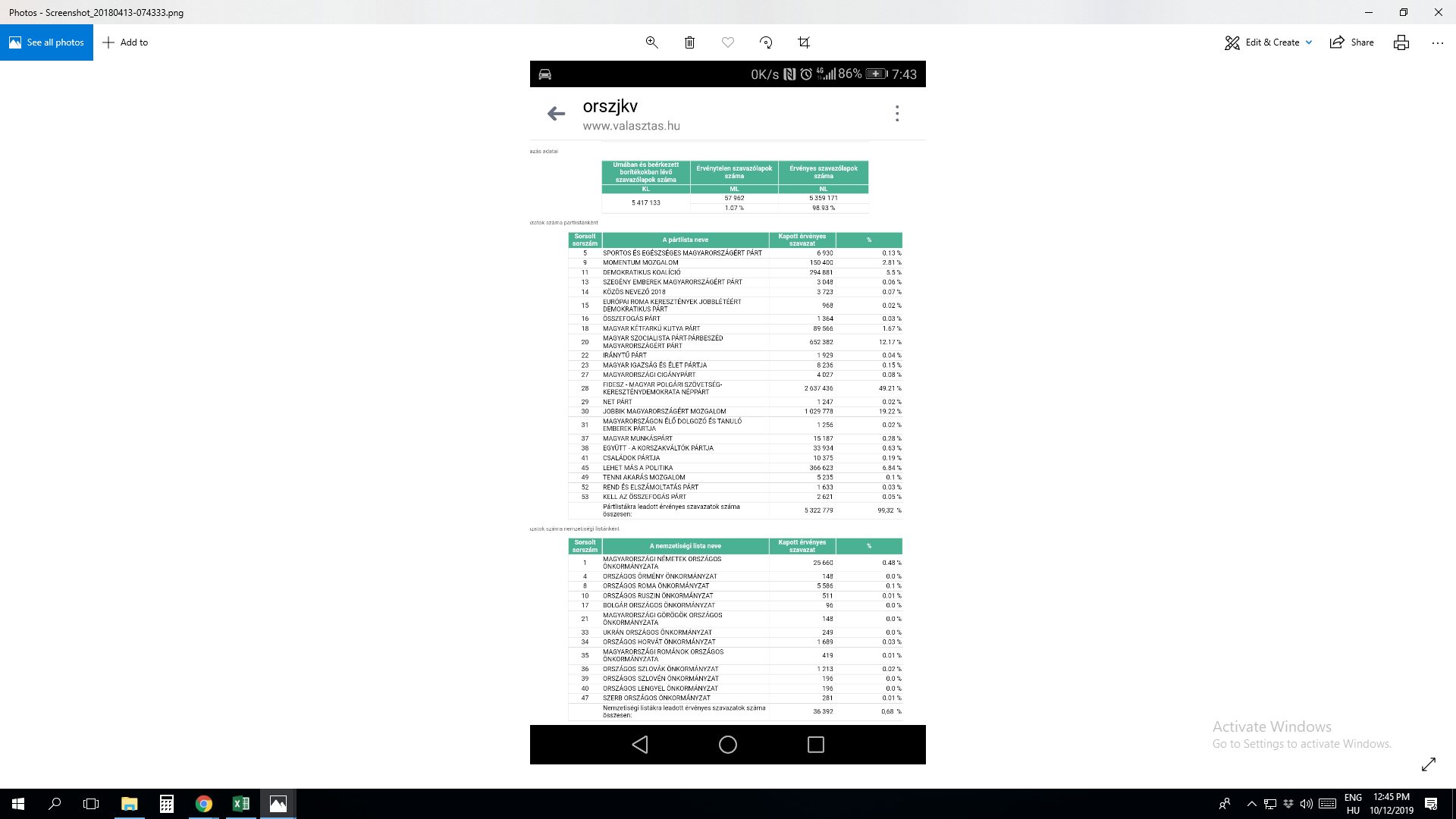Viewport: 1456px width, 819px height.
Task: Click the phone's square recents navigation button
Action: point(816,745)
